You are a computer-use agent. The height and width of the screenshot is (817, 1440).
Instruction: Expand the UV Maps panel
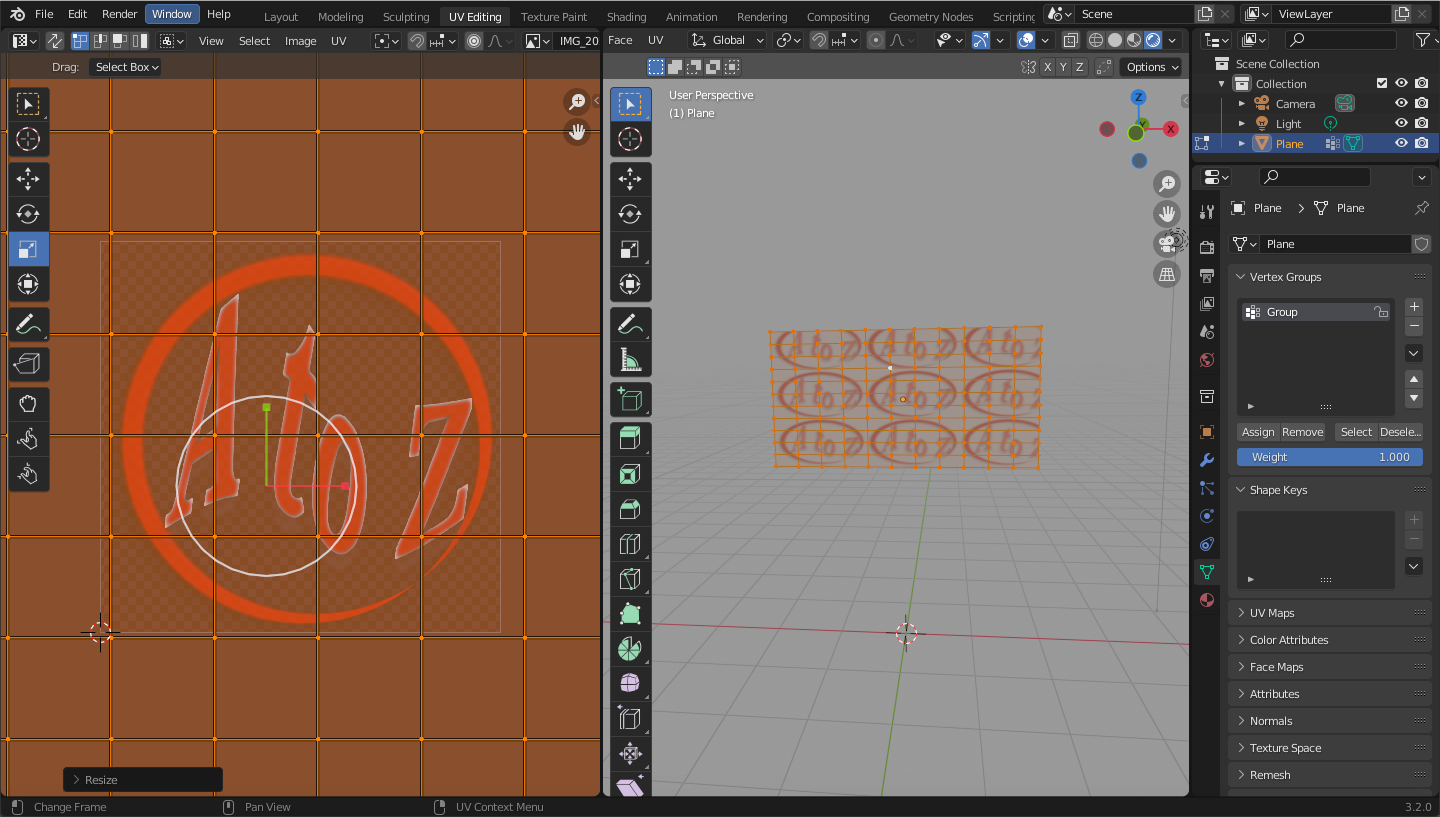pyautogui.click(x=1329, y=613)
